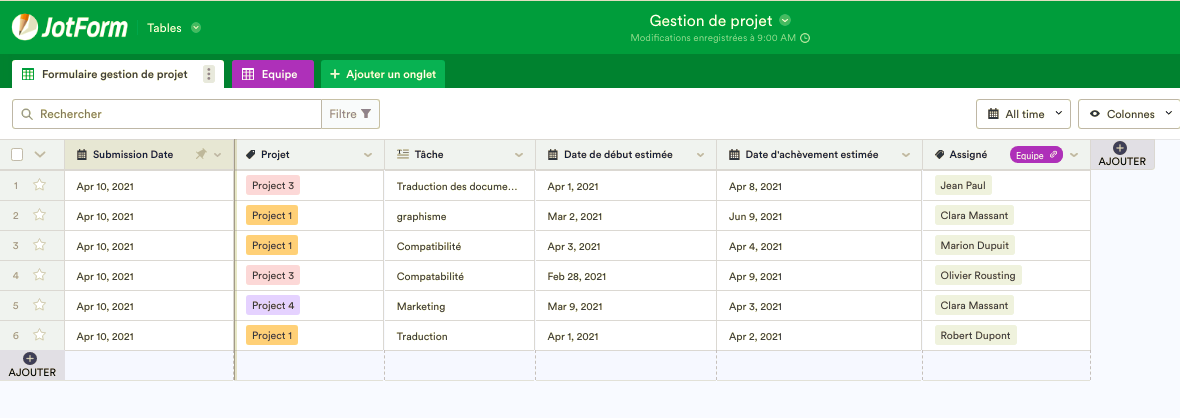Select the Compatibilité task cell
The image size is (1180, 418).
coord(460,246)
